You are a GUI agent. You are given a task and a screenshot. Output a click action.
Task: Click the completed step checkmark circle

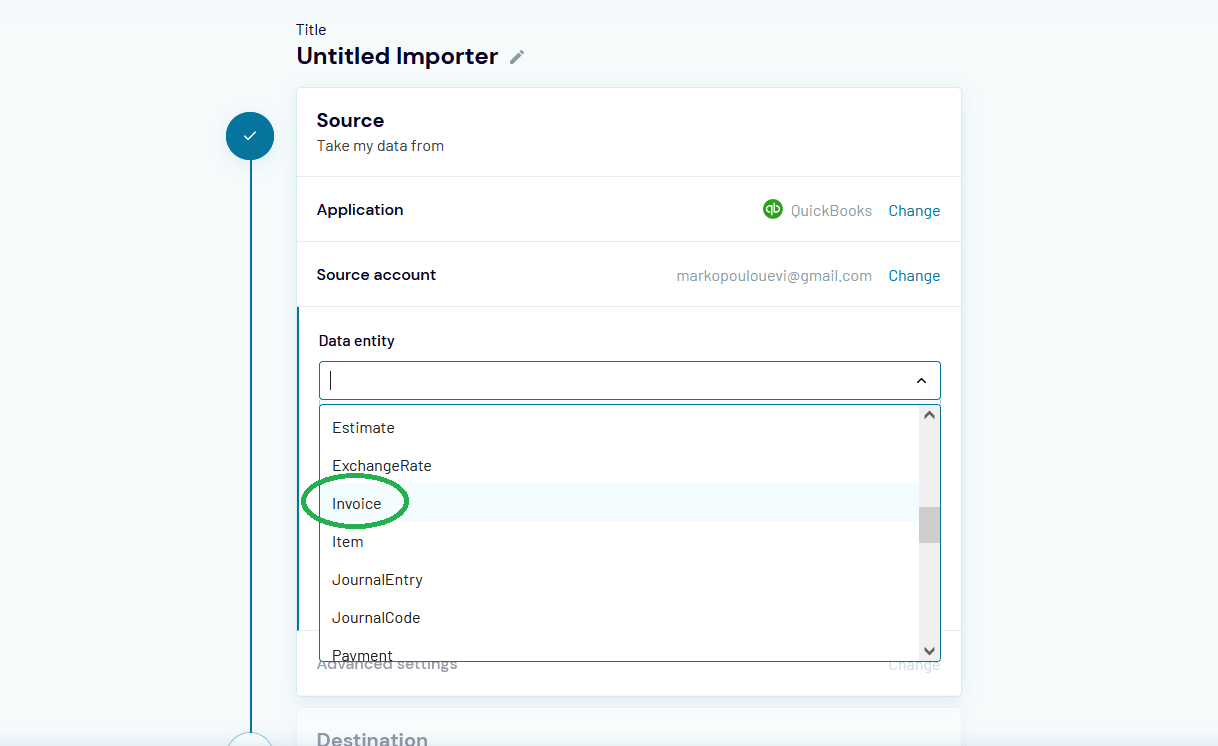249,136
